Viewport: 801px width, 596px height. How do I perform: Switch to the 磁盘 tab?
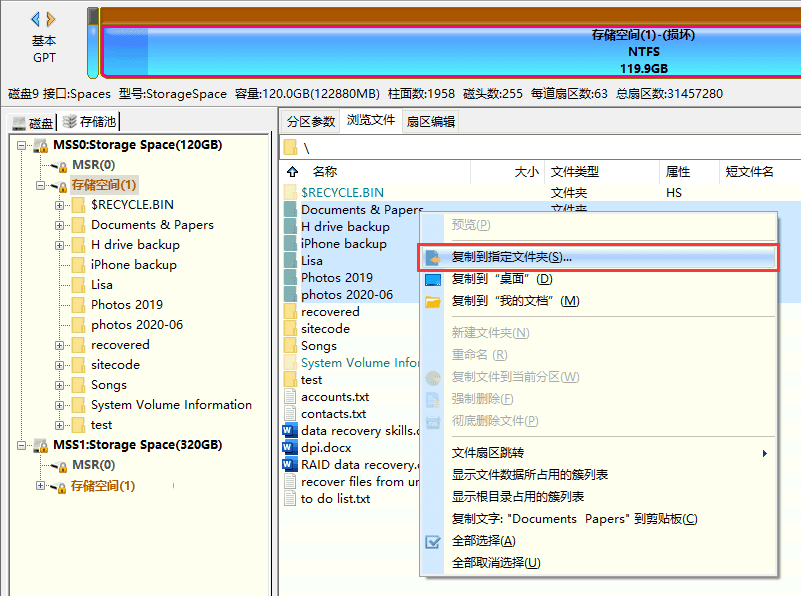pos(33,123)
